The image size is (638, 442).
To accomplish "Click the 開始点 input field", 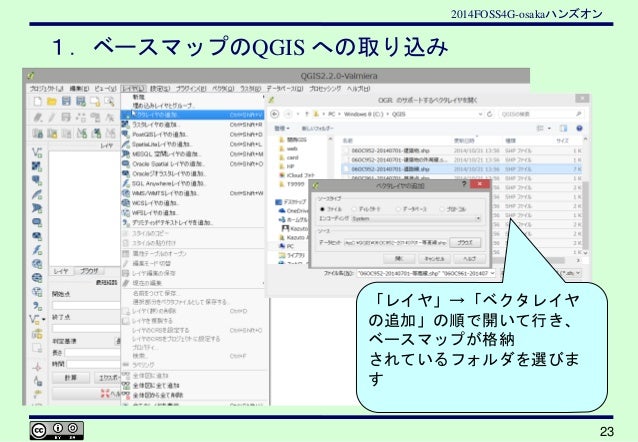I will pyautogui.click(x=86, y=305).
